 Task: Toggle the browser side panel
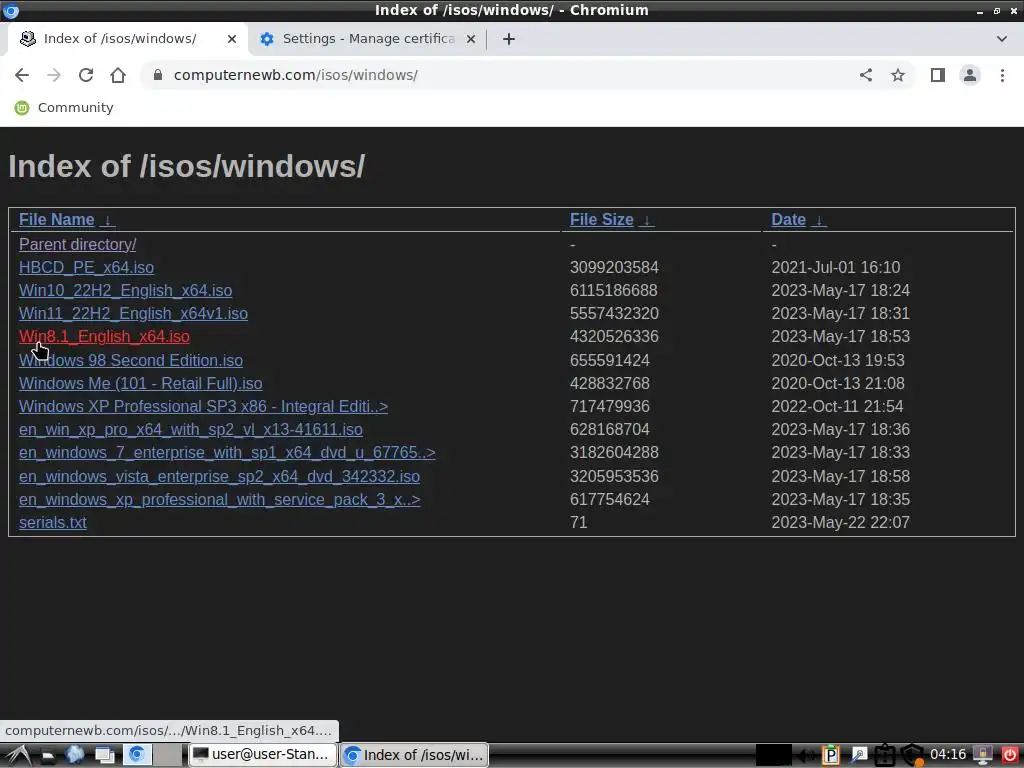[x=938, y=75]
